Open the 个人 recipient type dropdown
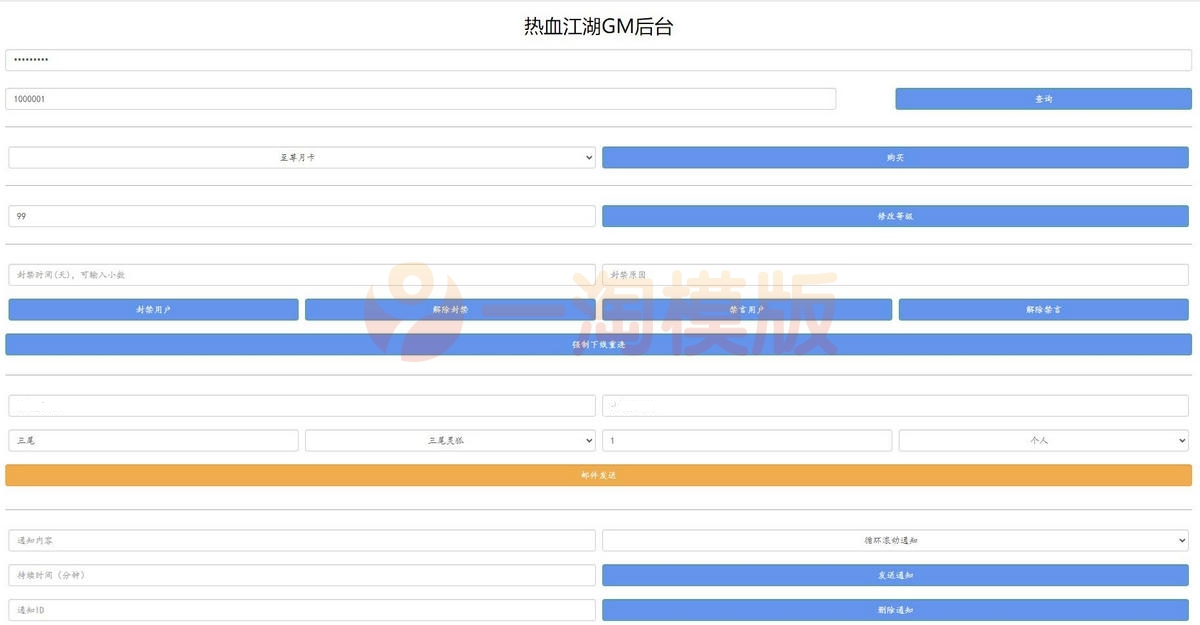Viewport: 1200px width, 625px height. tap(1042, 440)
